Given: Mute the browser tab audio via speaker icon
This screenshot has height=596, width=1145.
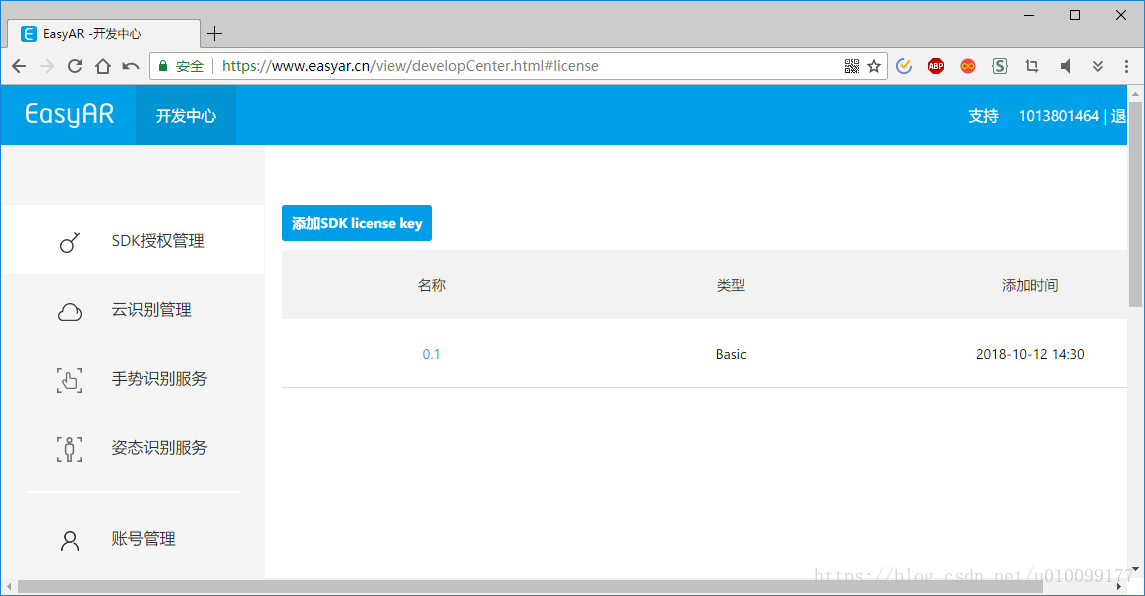Looking at the screenshot, I should point(1065,65).
